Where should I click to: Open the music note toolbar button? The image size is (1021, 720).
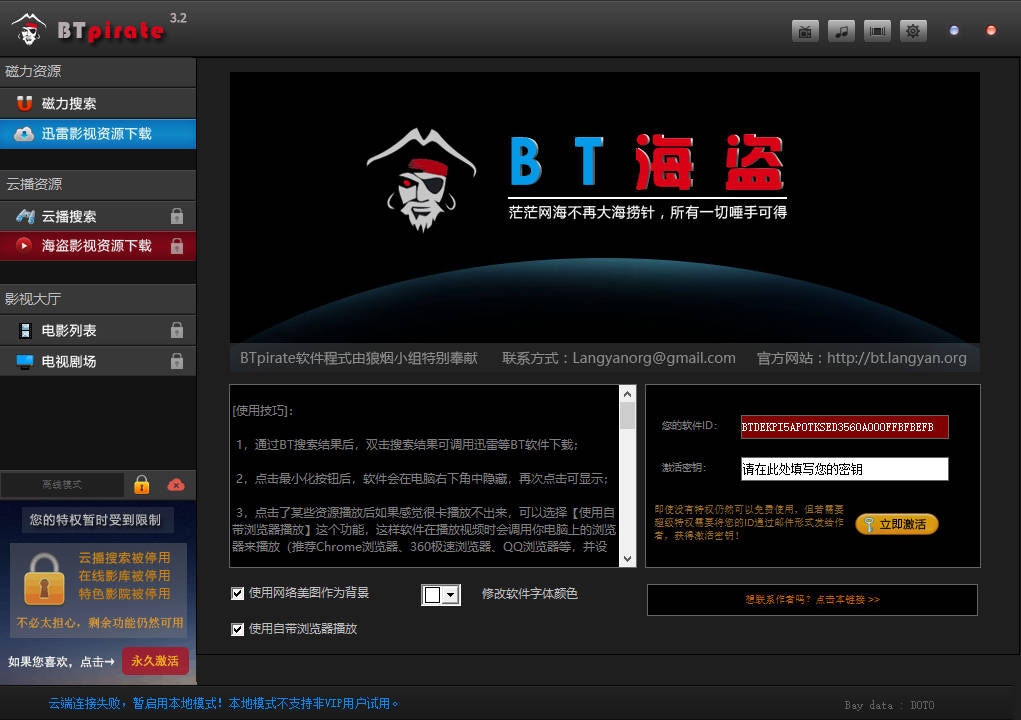coord(841,31)
